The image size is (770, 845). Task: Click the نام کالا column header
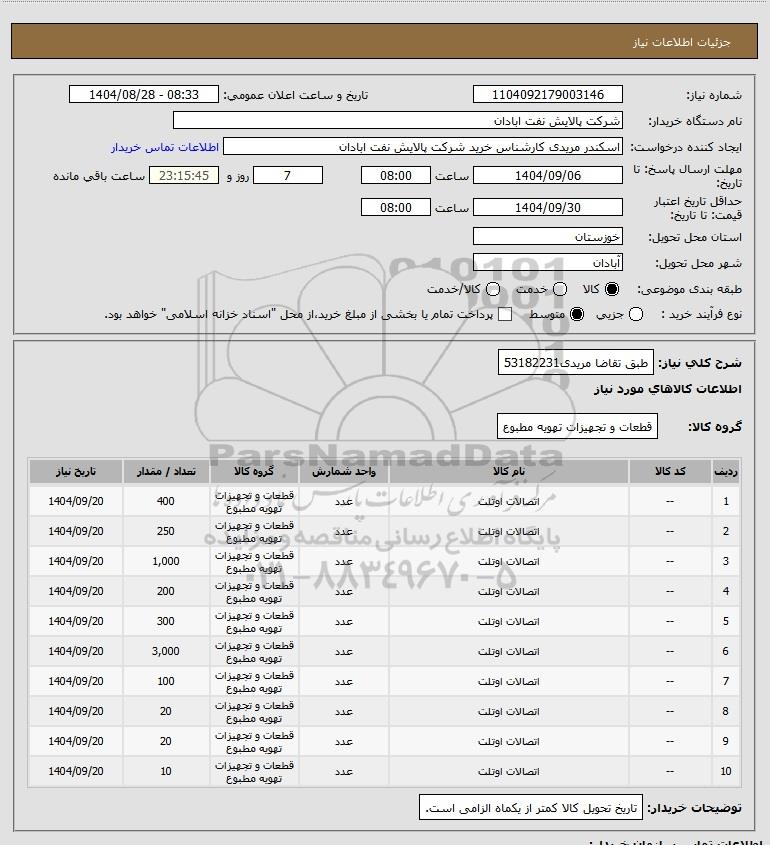pyautogui.click(x=509, y=472)
